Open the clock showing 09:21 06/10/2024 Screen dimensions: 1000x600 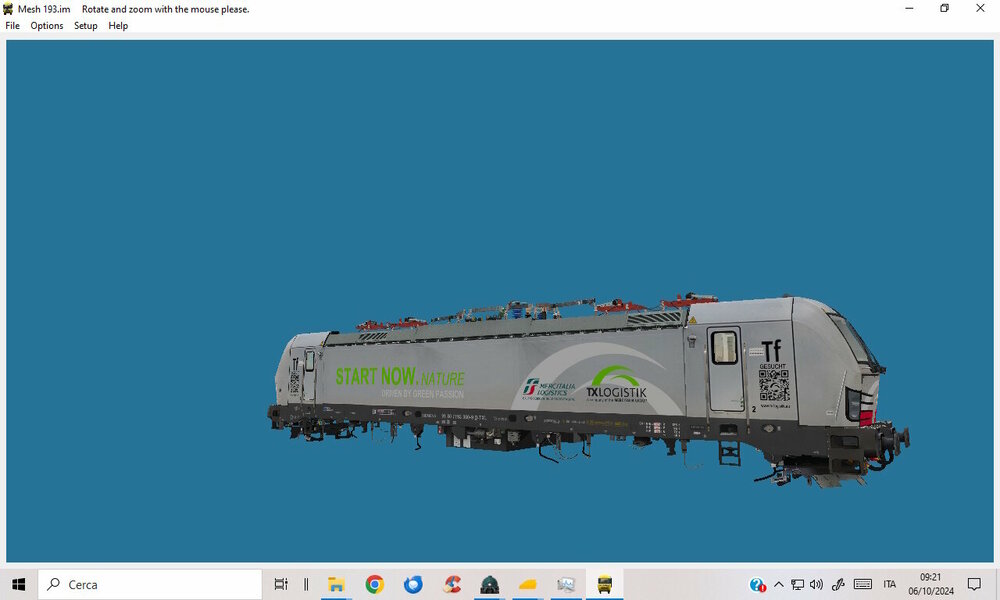931,584
